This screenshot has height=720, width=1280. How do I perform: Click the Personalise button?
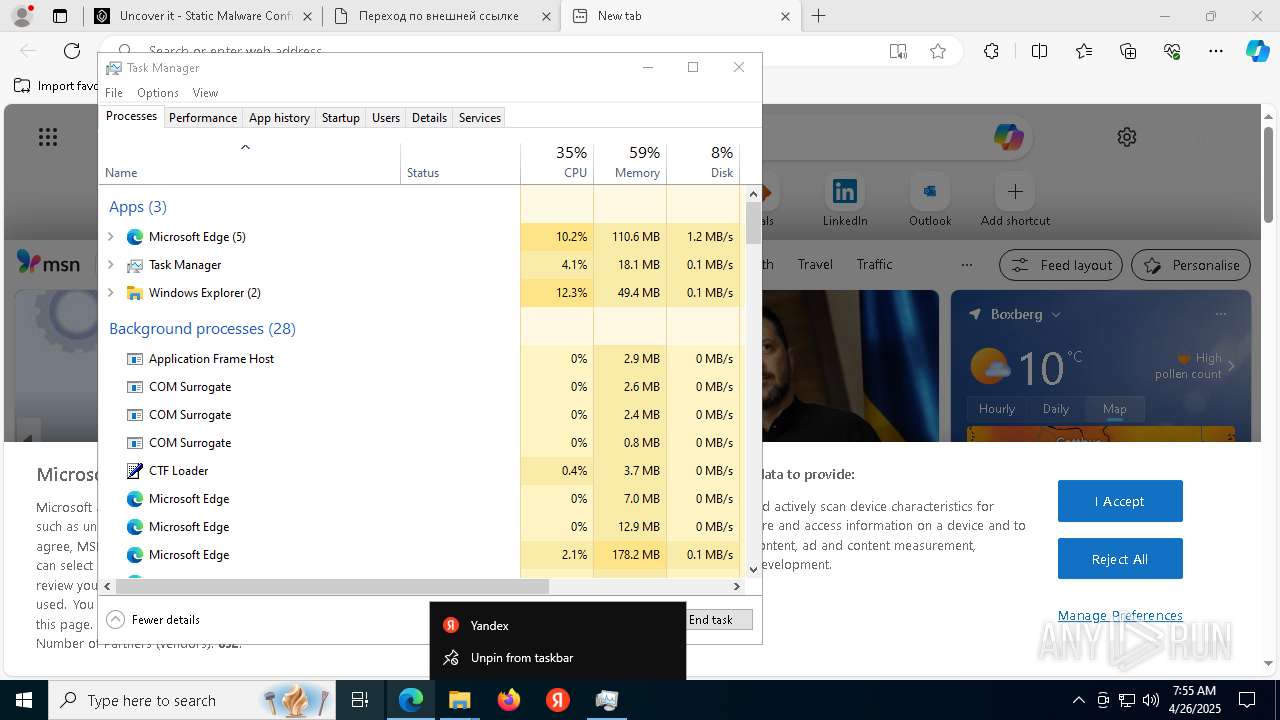1191,265
